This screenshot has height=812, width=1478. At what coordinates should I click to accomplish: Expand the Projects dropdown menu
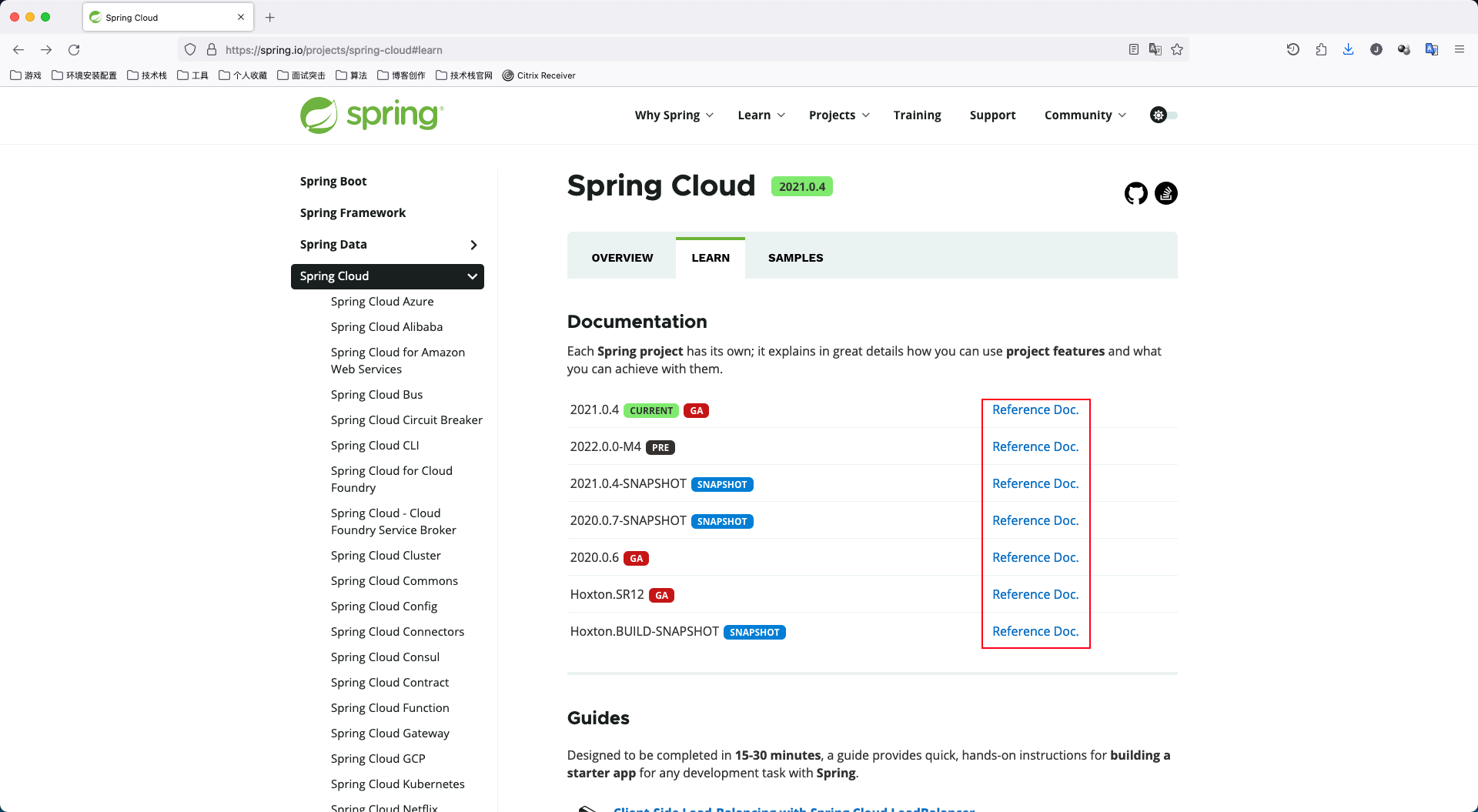coord(839,115)
